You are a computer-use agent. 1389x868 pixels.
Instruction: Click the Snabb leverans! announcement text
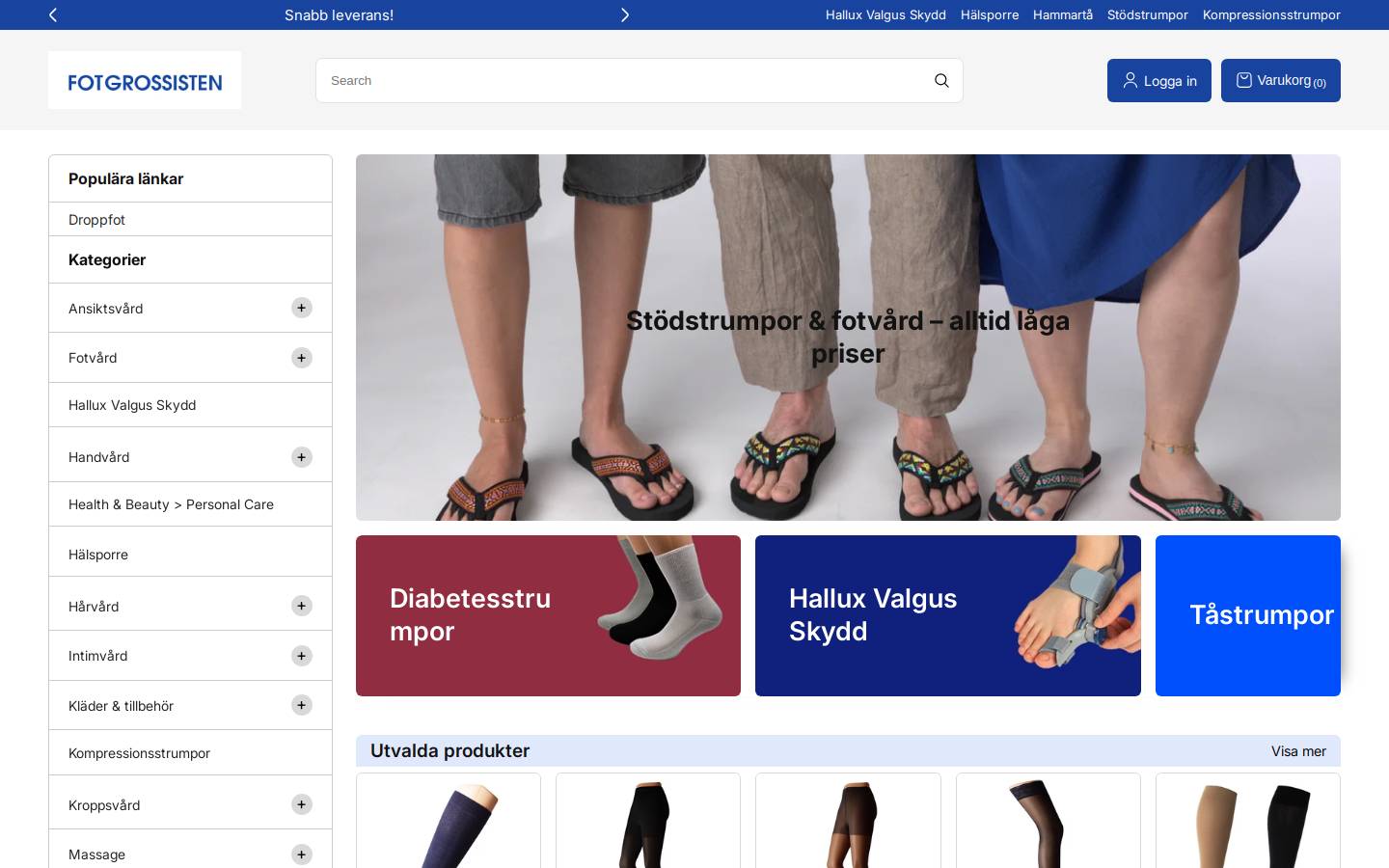339,14
